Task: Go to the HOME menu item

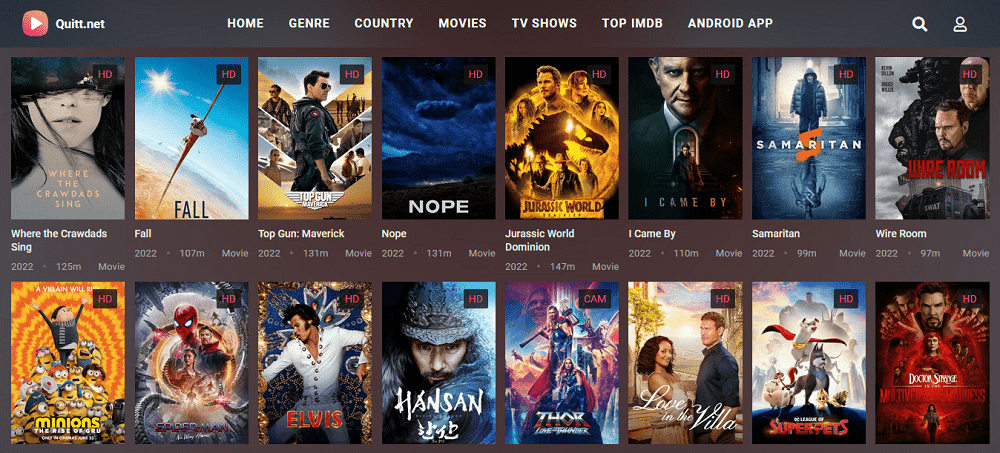Action: pos(246,24)
